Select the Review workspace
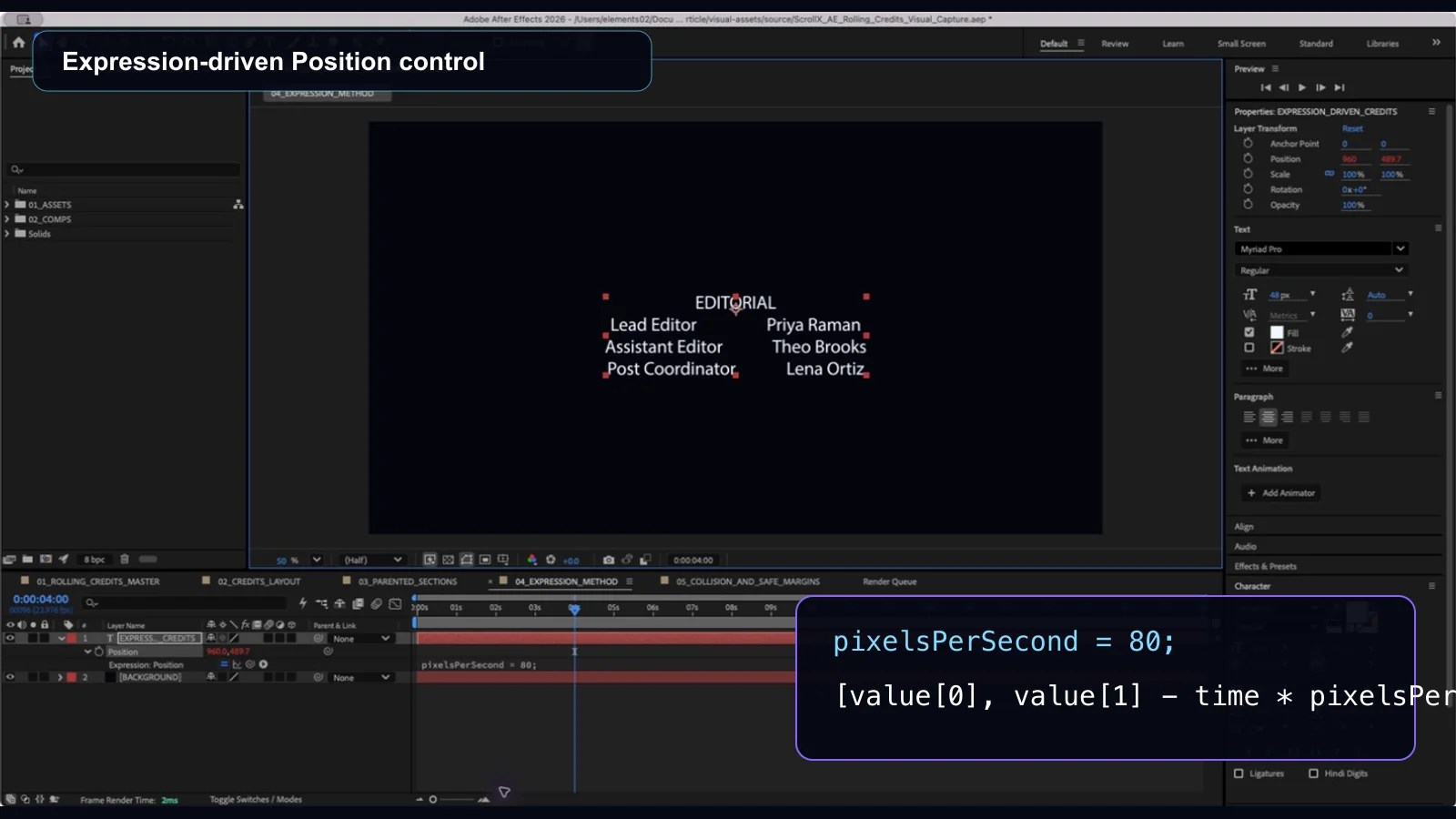The image size is (1456, 819). click(x=1115, y=44)
